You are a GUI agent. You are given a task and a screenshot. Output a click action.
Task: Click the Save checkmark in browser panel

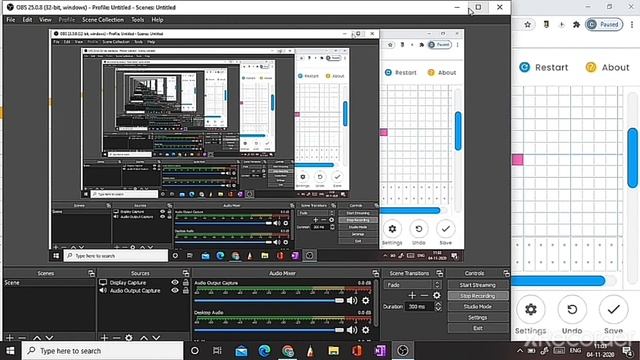coord(613,310)
